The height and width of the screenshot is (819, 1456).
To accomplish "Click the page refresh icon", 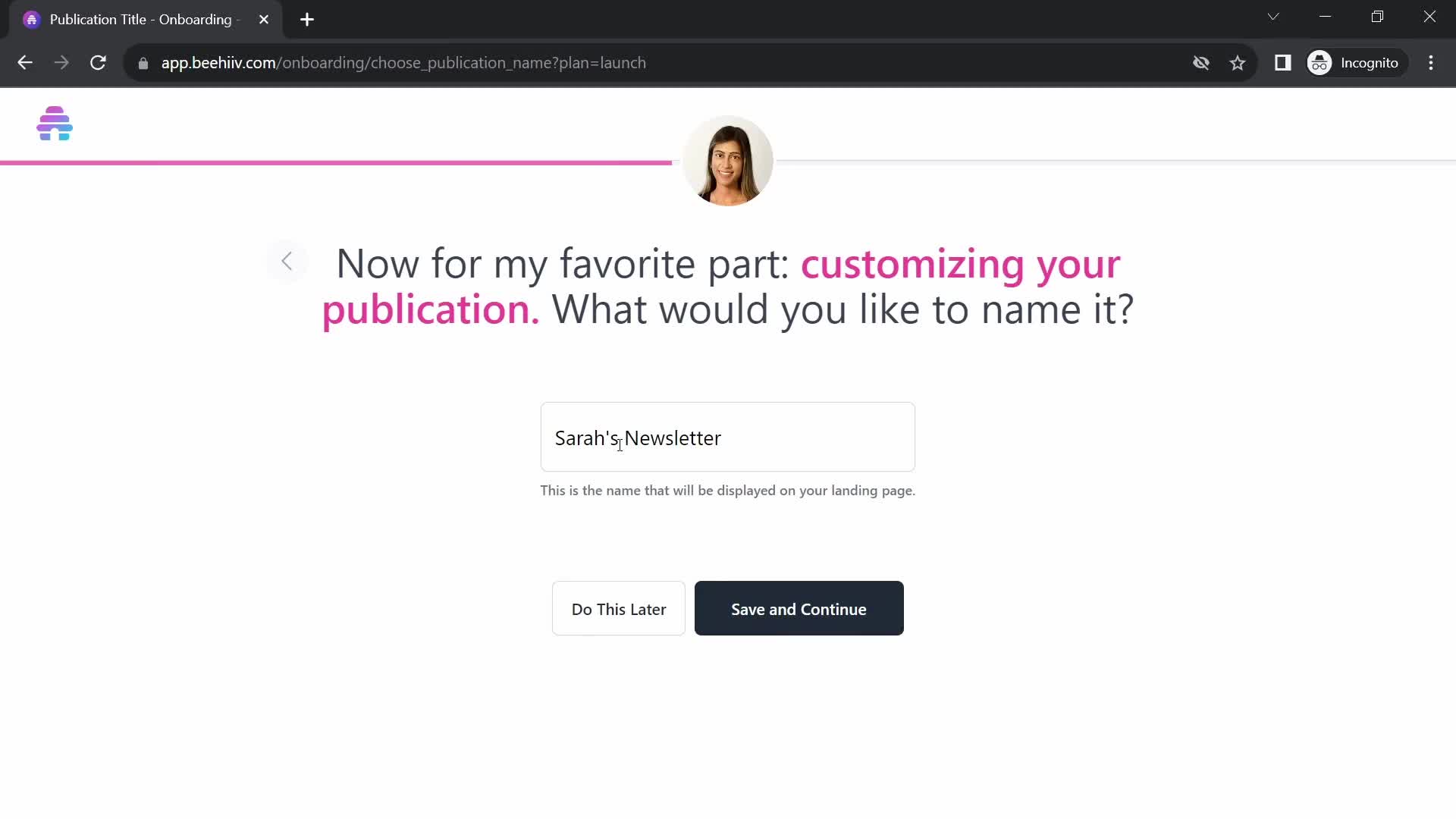I will (98, 63).
